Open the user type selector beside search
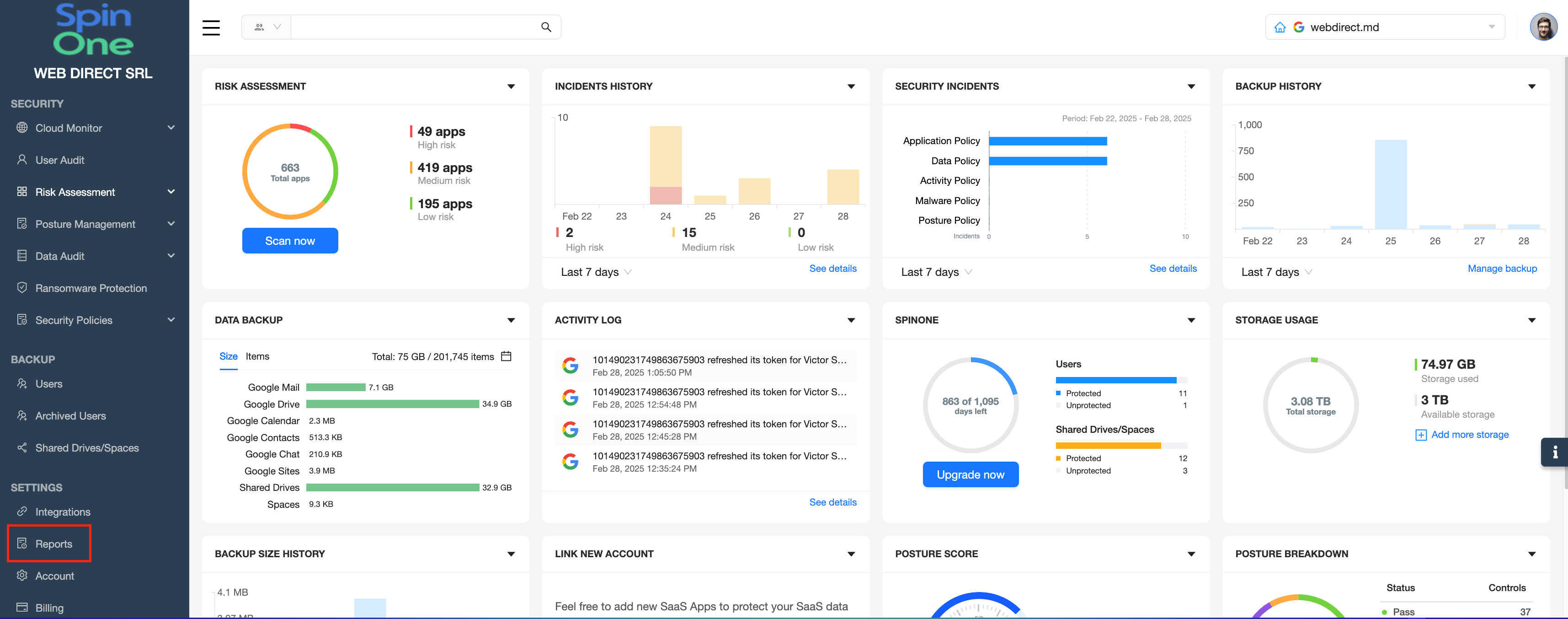 tap(267, 27)
